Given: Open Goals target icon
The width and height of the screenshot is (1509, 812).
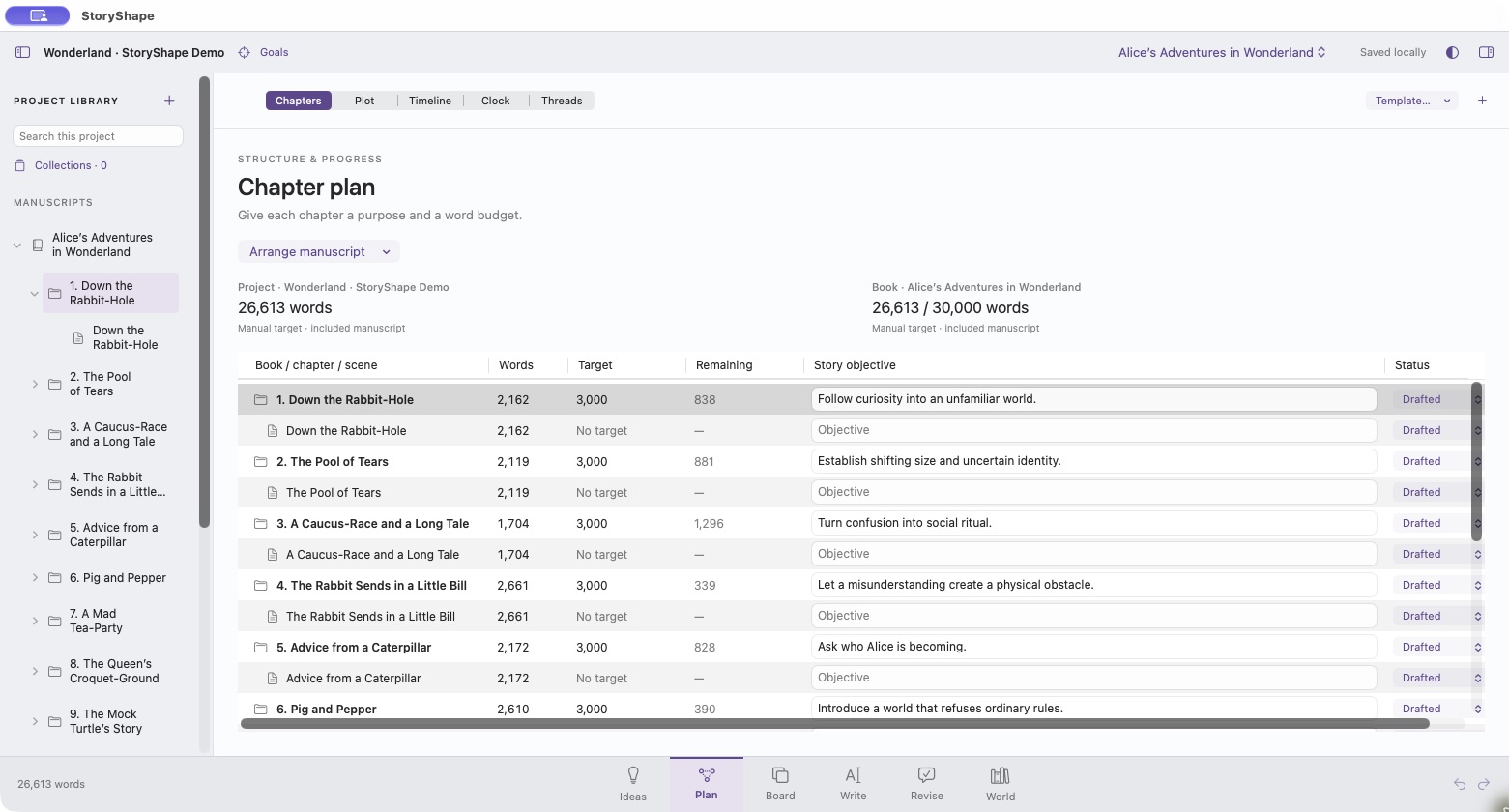Looking at the screenshot, I should (x=245, y=52).
